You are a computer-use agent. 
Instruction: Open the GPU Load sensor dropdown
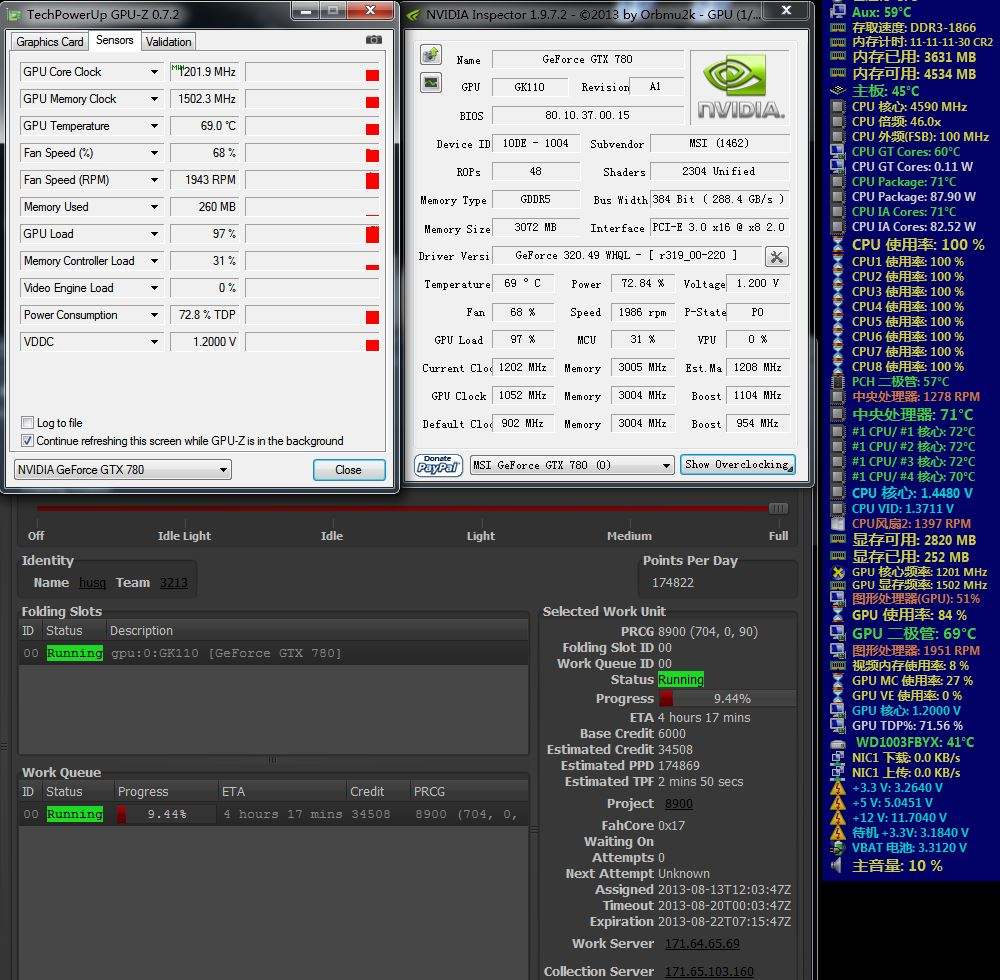coord(154,234)
